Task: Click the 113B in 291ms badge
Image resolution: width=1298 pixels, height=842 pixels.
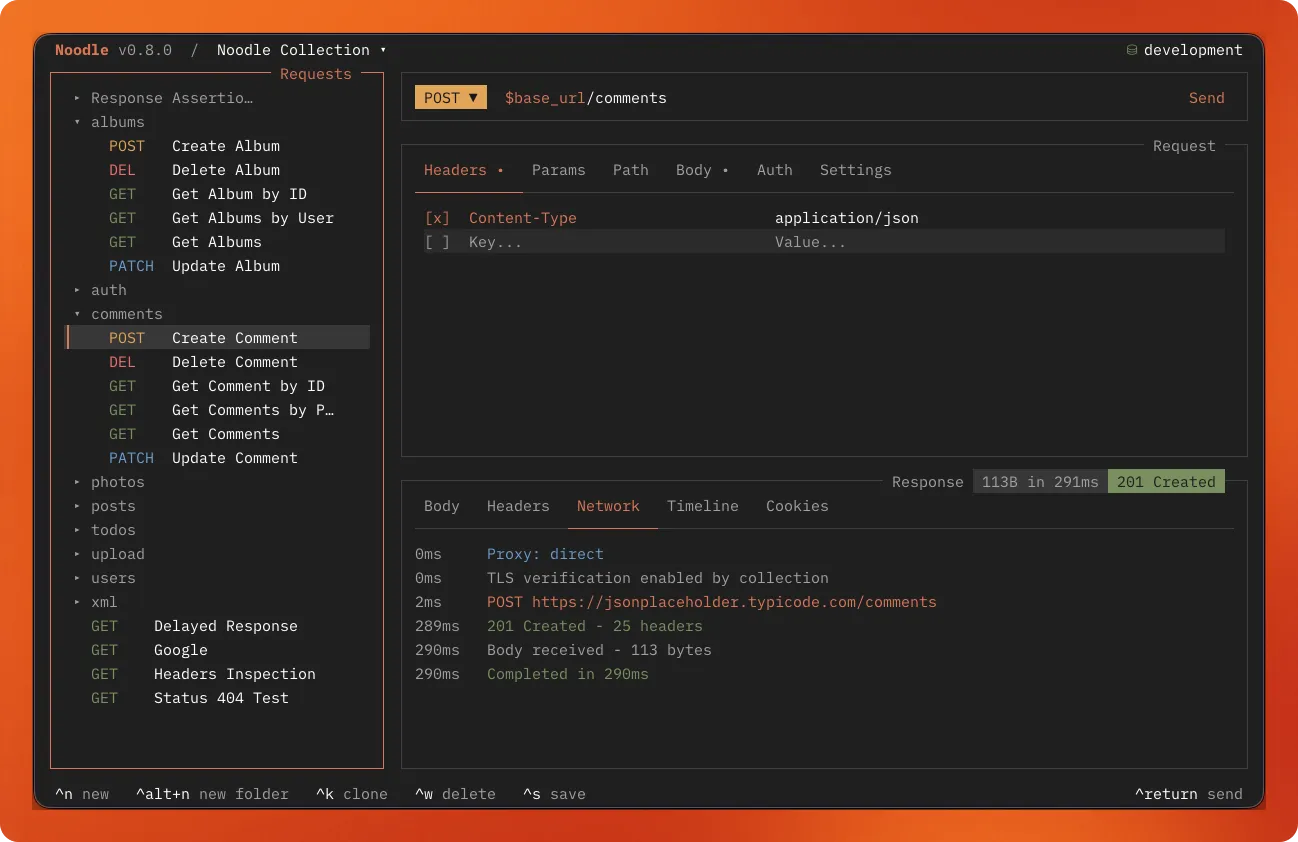Action: coord(1040,482)
